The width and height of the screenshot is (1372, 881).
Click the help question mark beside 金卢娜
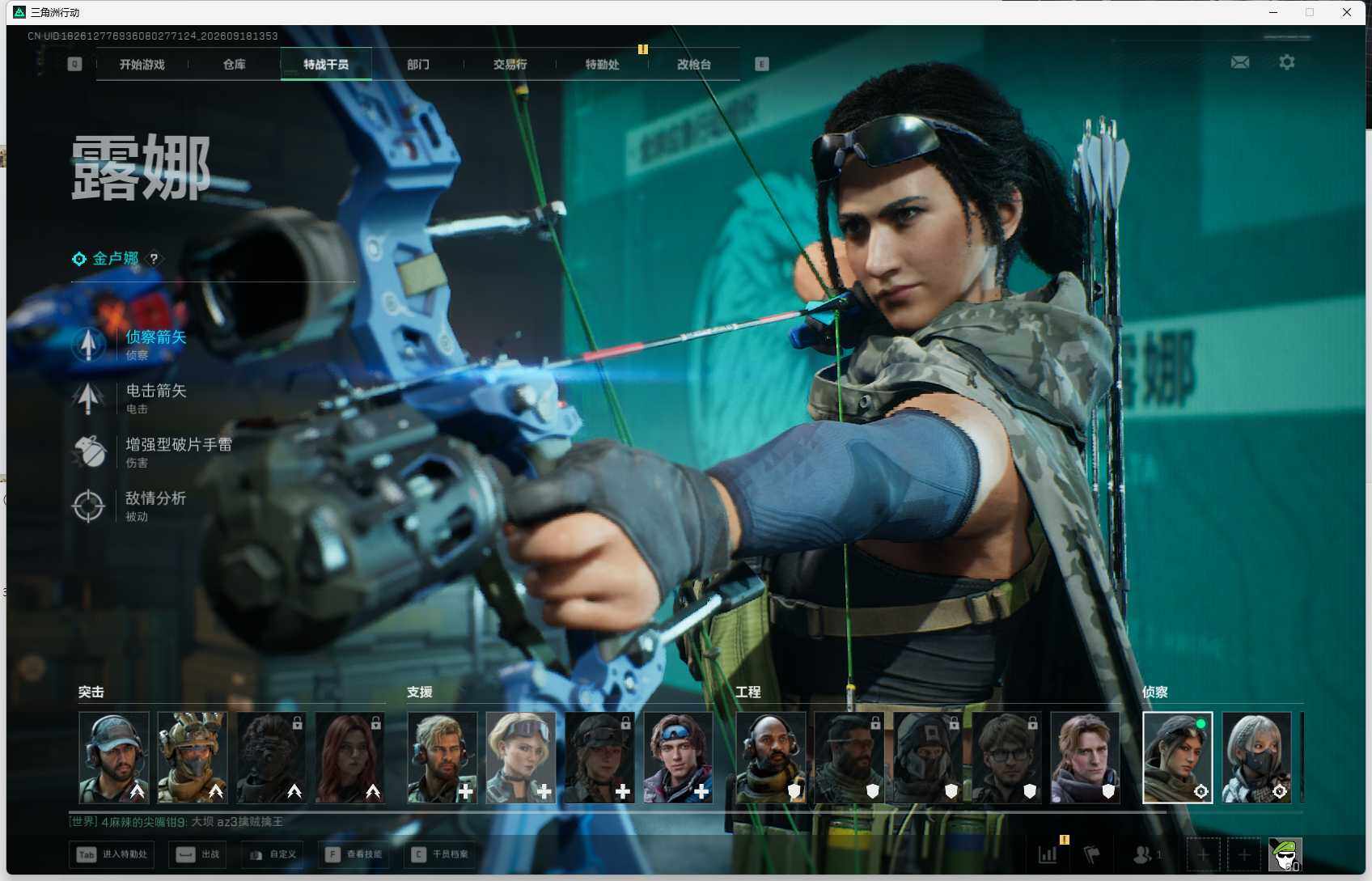[x=154, y=259]
